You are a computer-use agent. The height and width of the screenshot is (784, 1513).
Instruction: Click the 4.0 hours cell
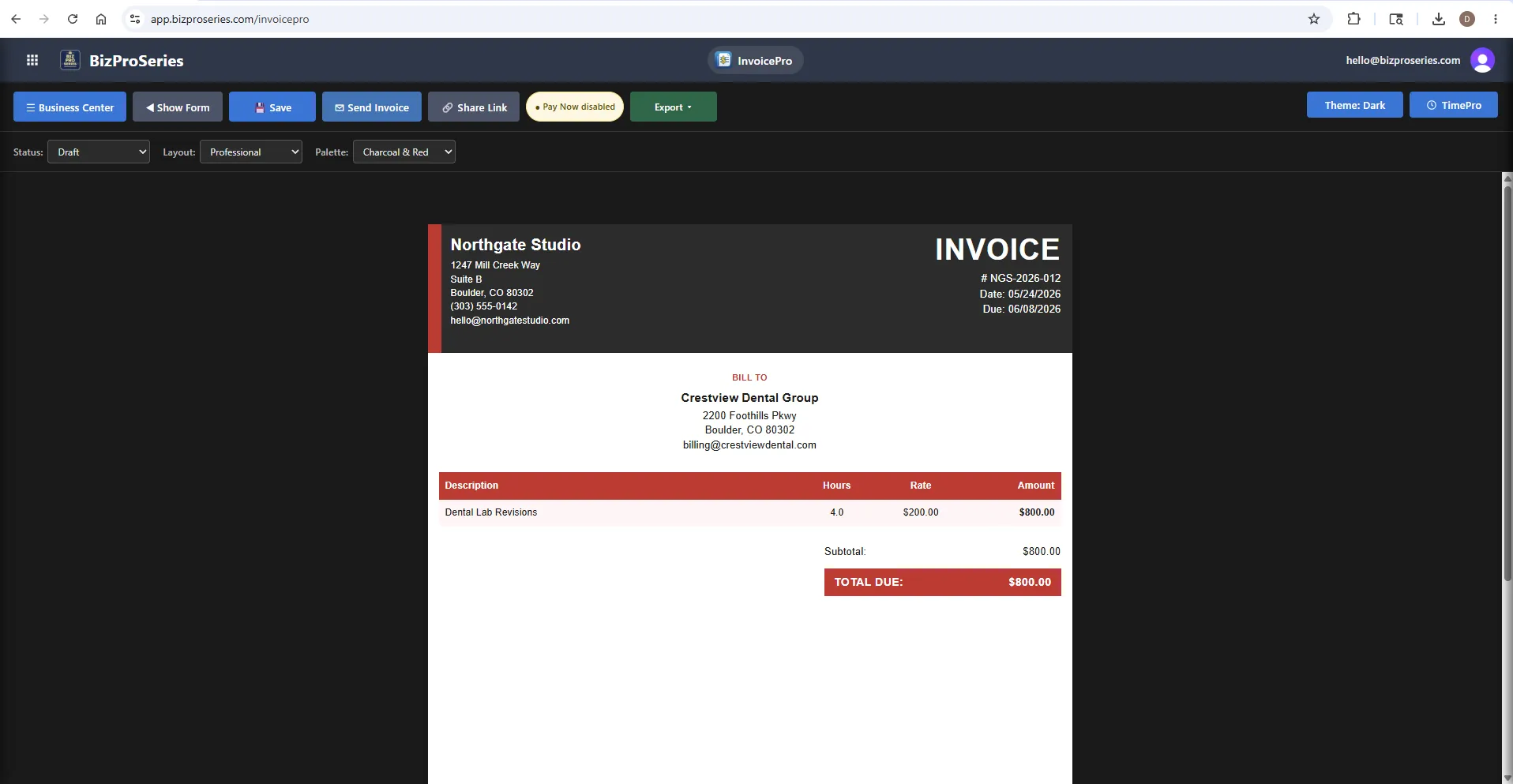[x=837, y=512]
